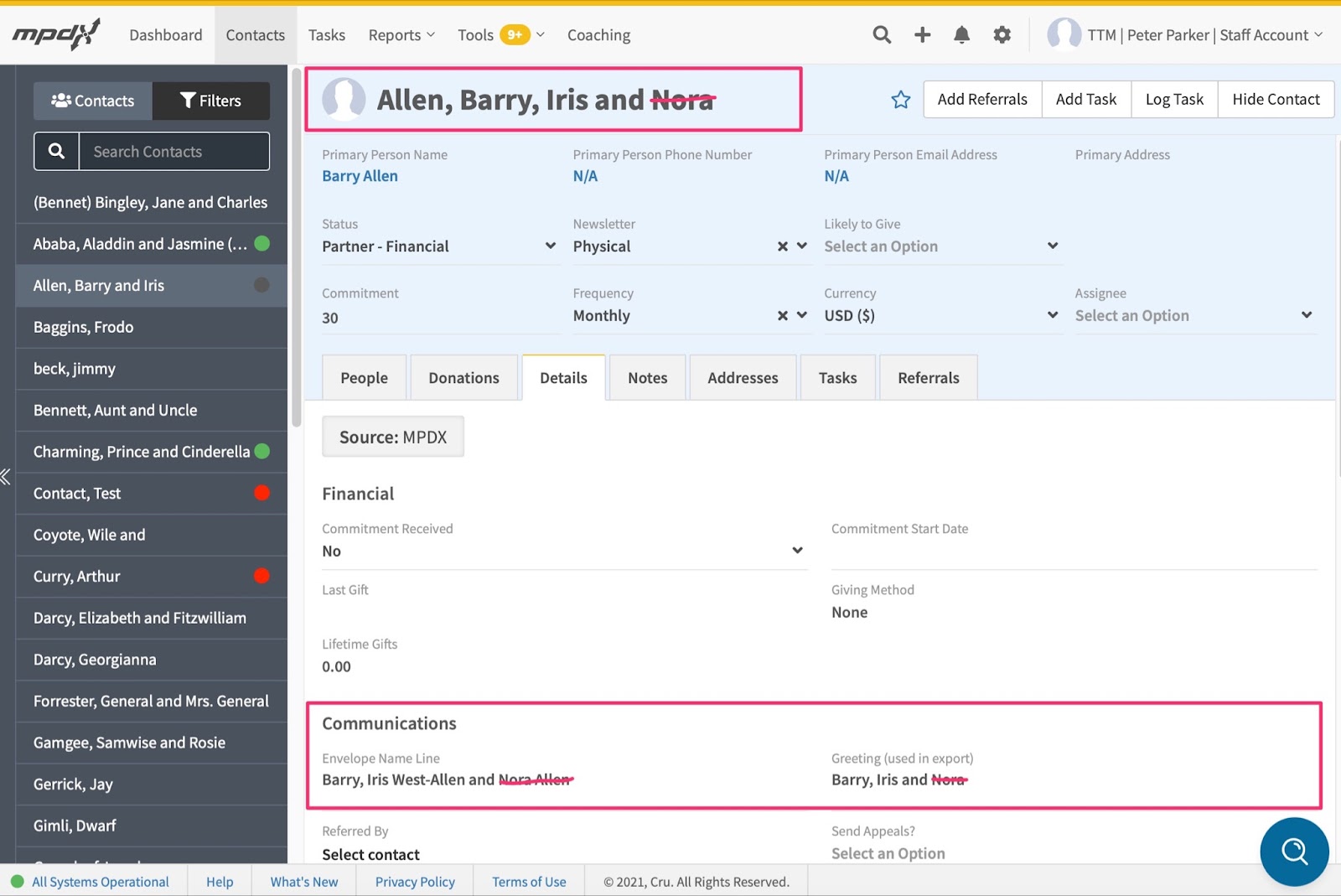Expand the Tools menu

click(501, 35)
